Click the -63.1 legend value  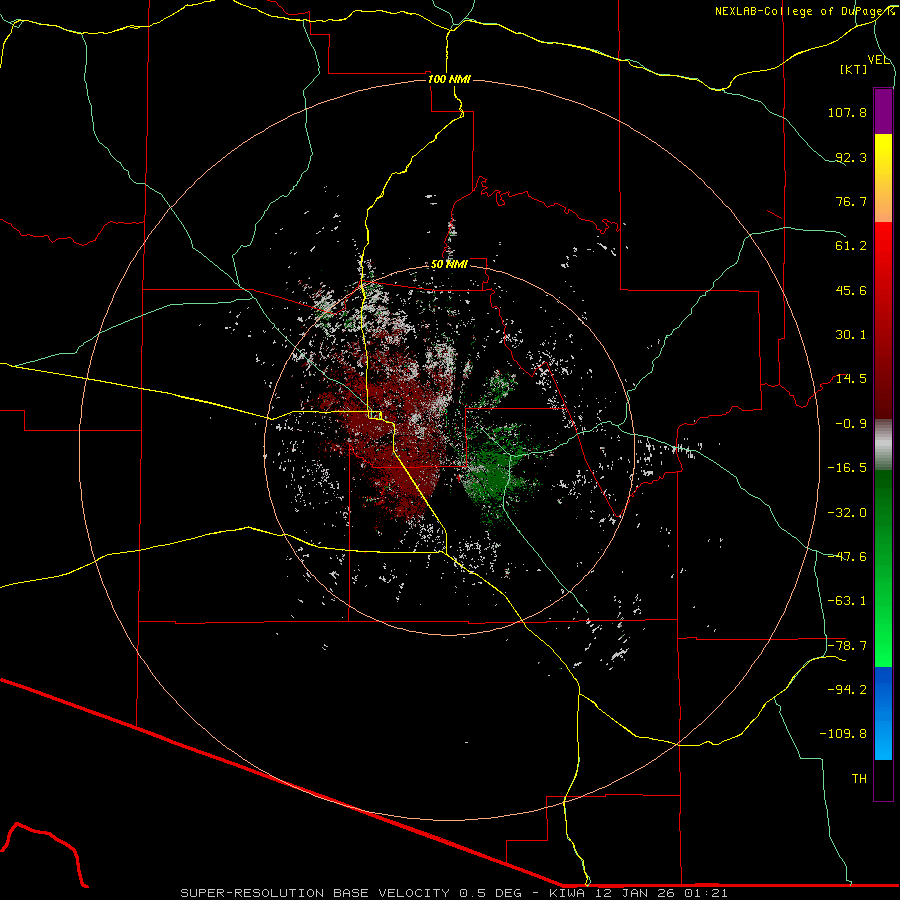coord(847,601)
